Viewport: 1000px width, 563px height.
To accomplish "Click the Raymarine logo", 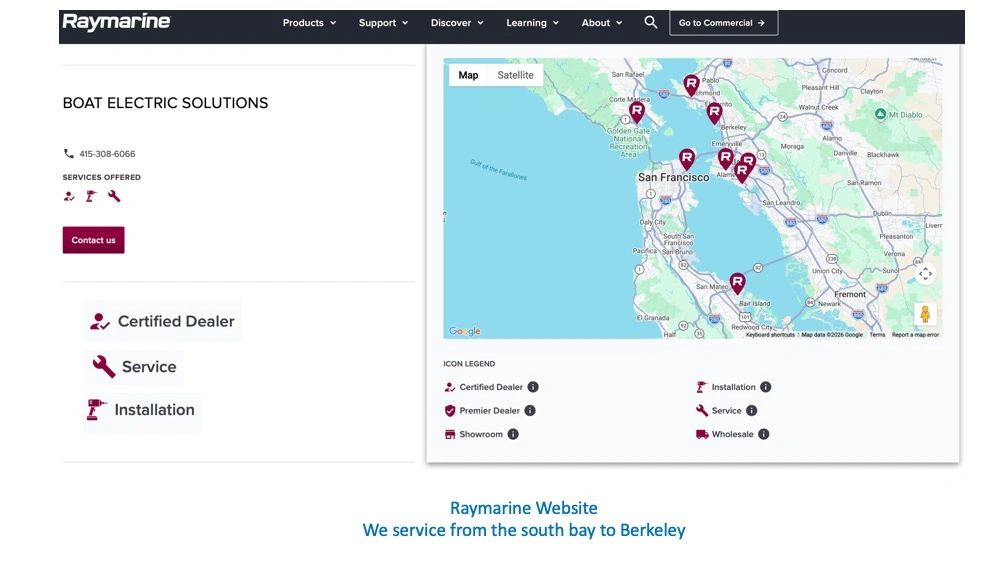I will 116,22.
